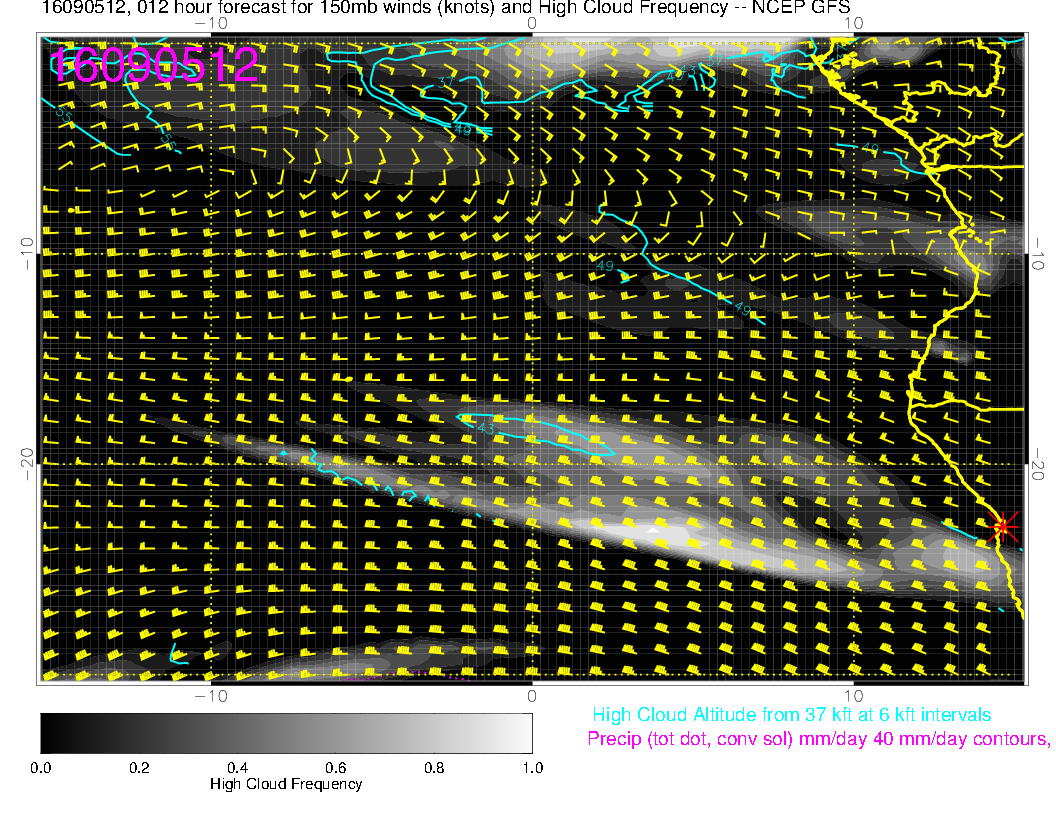The height and width of the screenshot is (816, 1056).
Task: Click the forecast title mentioning NCEP GFS
Action: (446, 8)
